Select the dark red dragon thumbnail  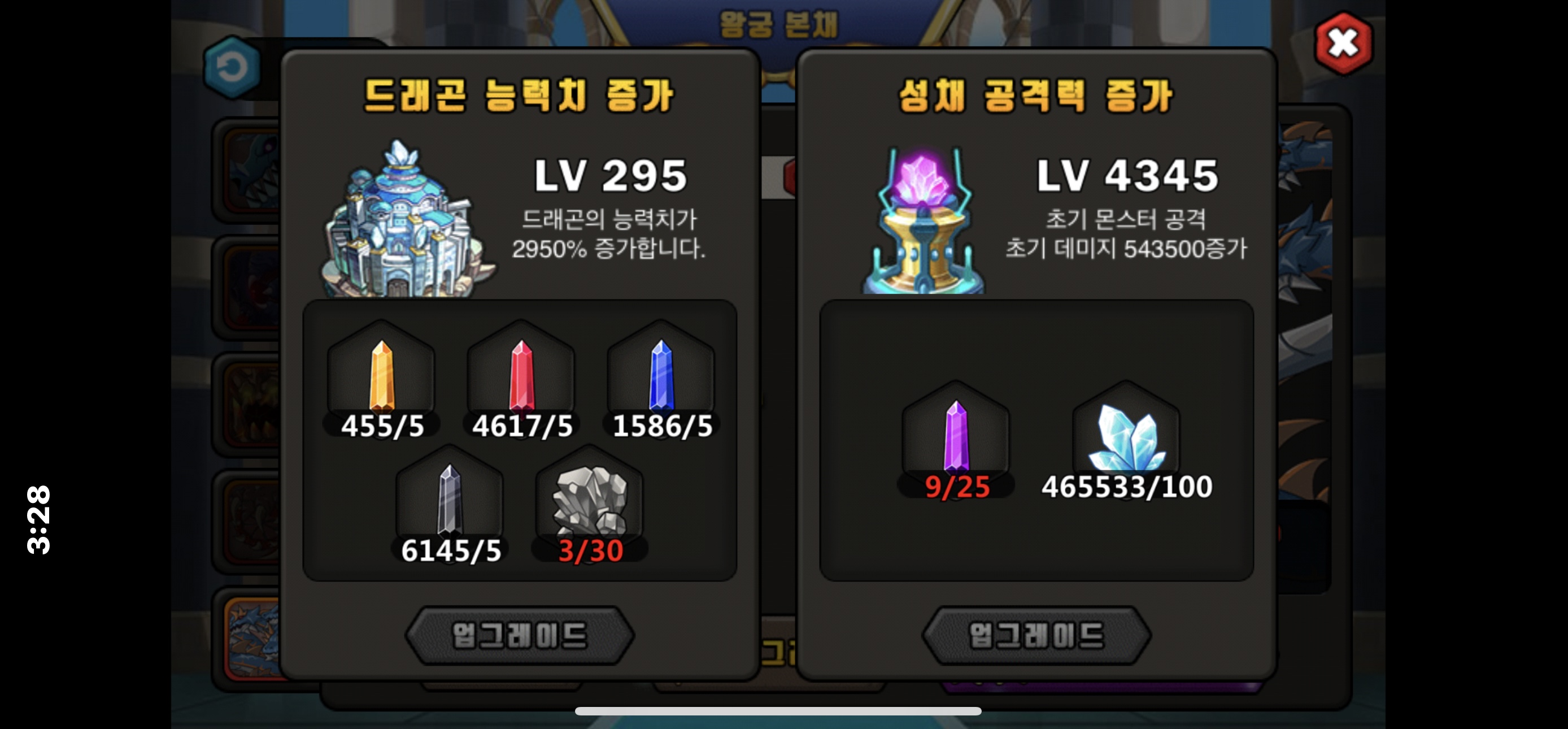click(250, 288)
